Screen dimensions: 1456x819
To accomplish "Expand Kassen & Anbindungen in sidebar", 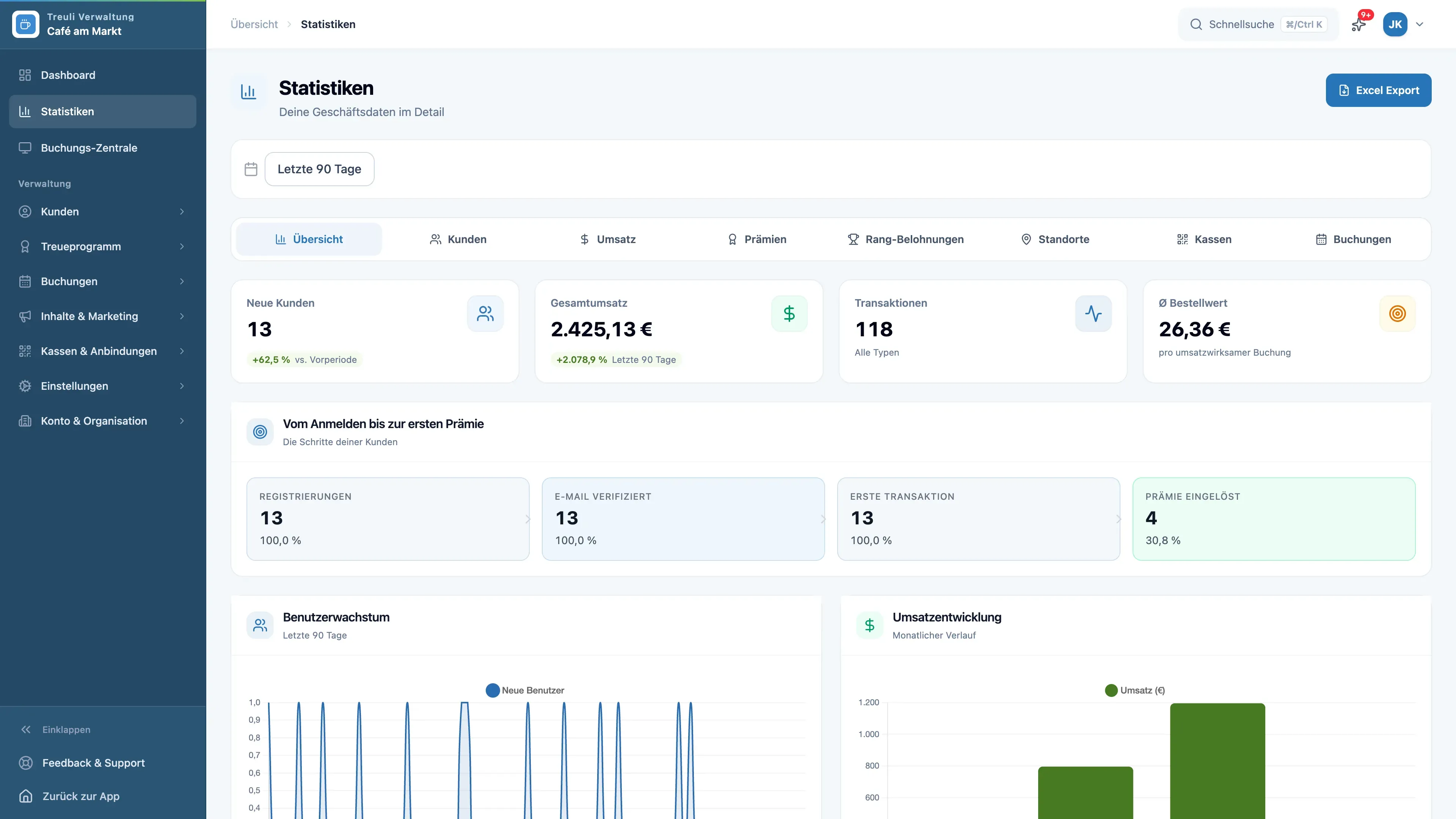I will point(103,351).
